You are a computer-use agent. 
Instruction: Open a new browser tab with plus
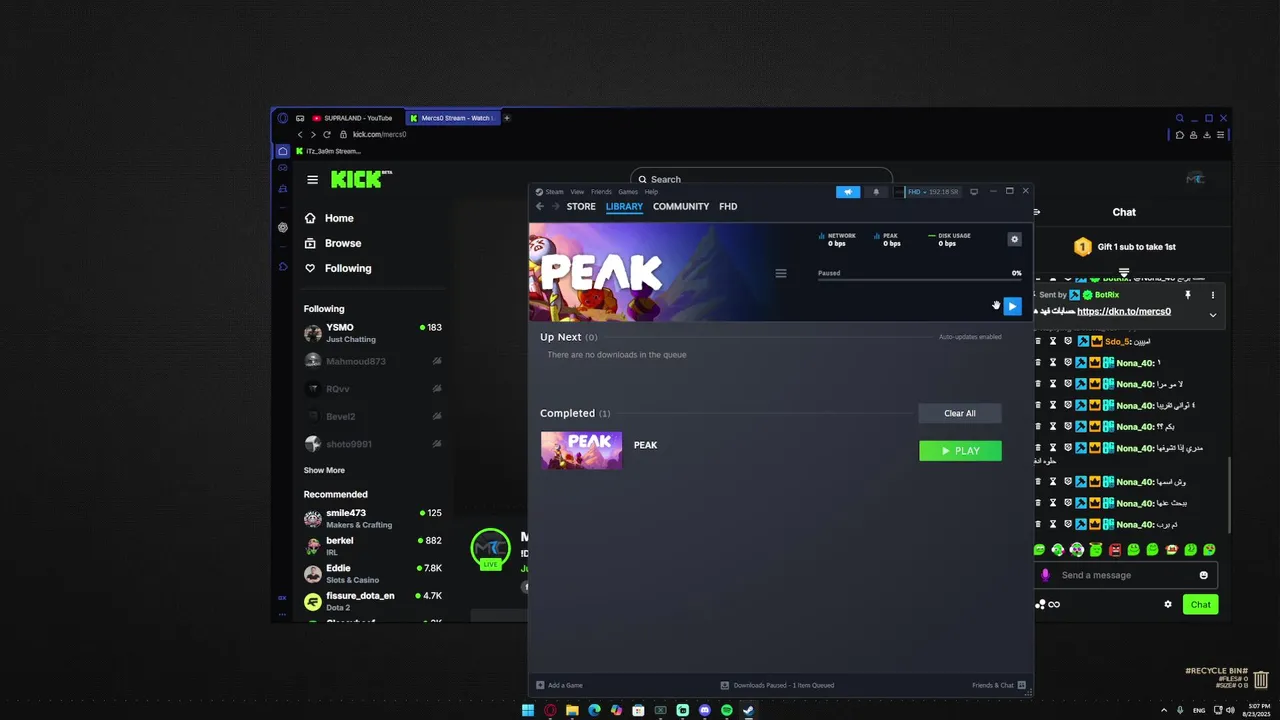coord(507,118)
